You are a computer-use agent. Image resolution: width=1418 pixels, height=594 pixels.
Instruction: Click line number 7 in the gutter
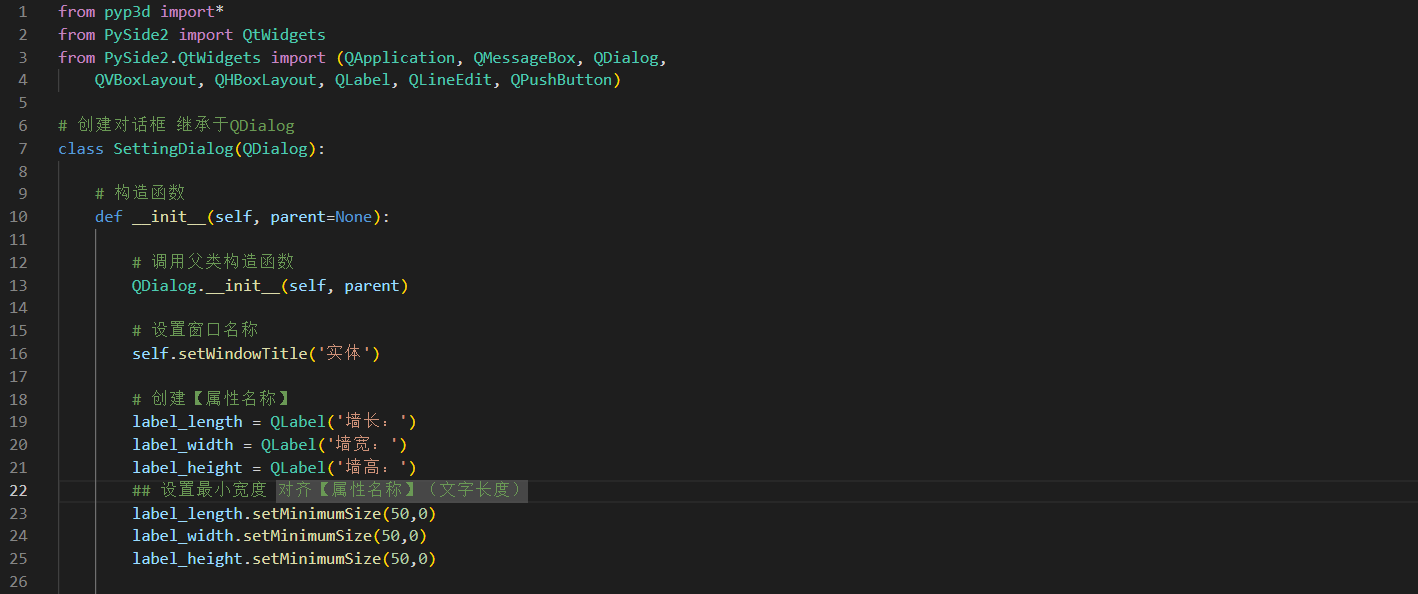pyautogui.click(x=22, y=148)
